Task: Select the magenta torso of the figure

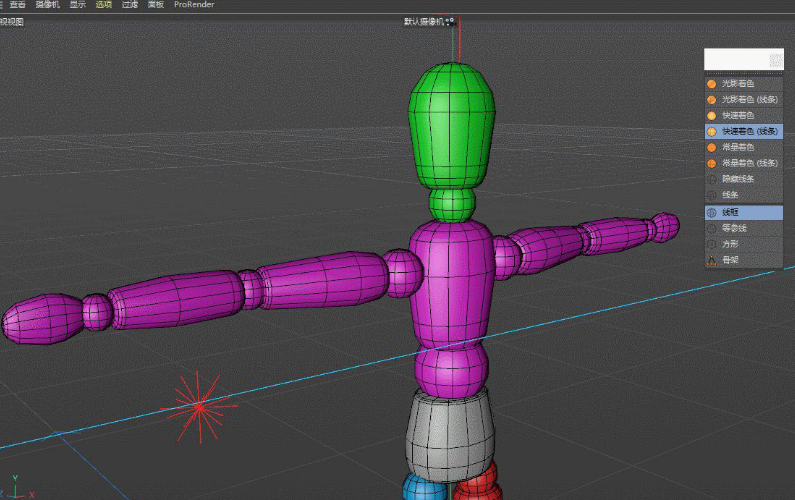Action: tap(451, 284)
